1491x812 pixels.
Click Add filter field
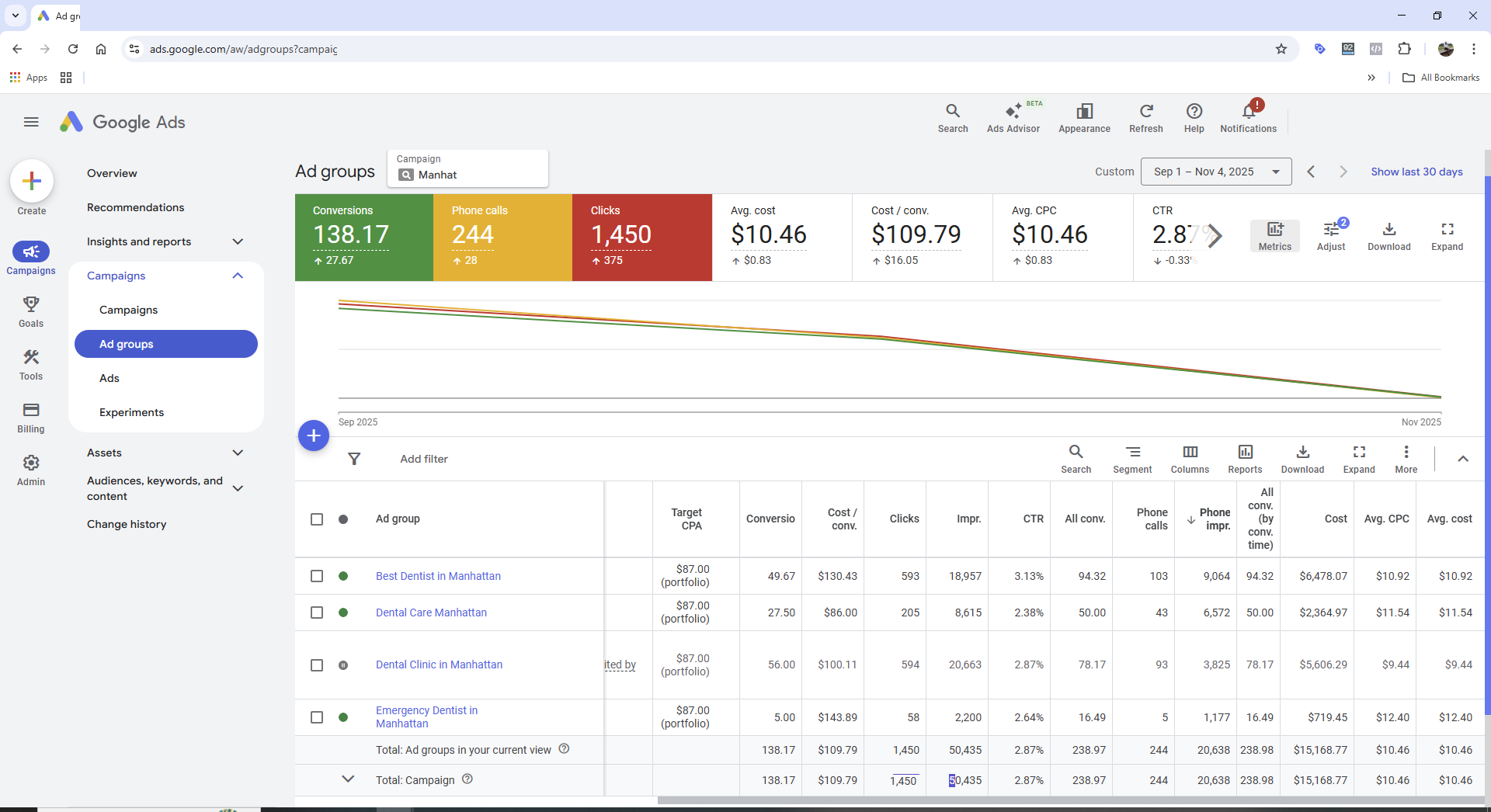[x=424, y=459]
